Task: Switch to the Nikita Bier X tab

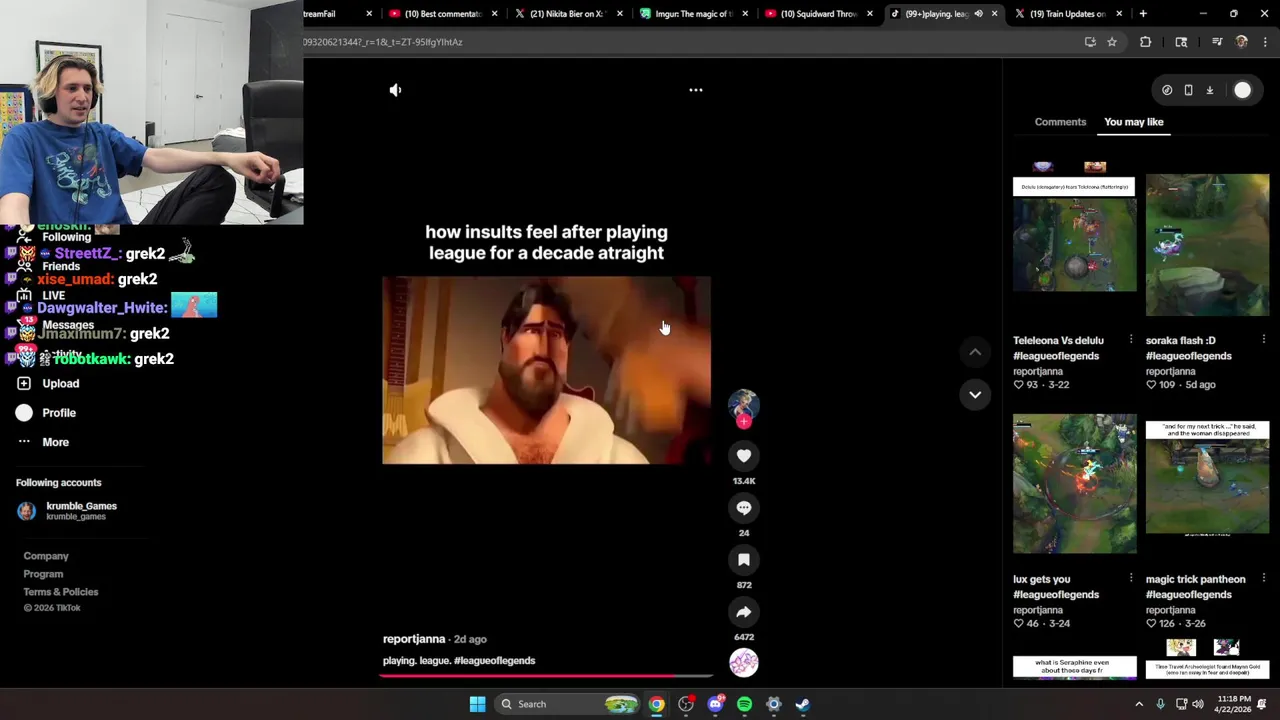Action: click(567, 14)
